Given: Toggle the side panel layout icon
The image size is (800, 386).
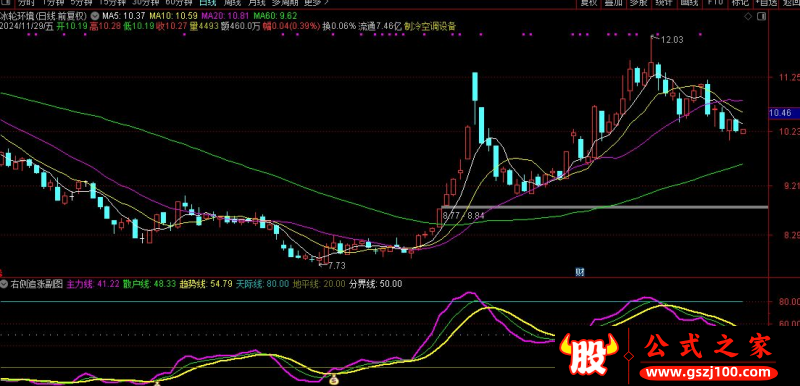Looking at the screenshot, I should (761, 16).
